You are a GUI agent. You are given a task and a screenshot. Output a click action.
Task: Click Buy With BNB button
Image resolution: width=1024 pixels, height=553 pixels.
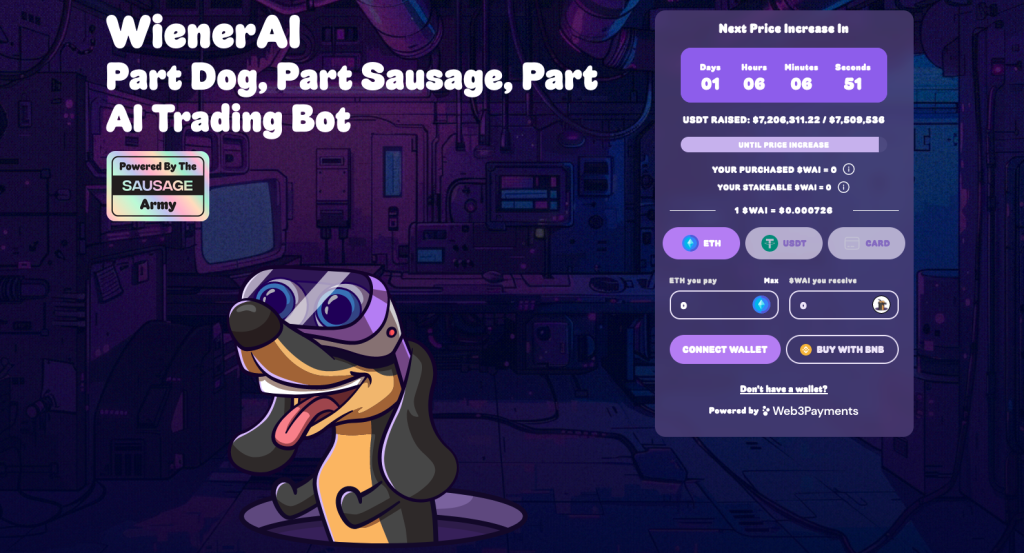click(x=842, y=349)
